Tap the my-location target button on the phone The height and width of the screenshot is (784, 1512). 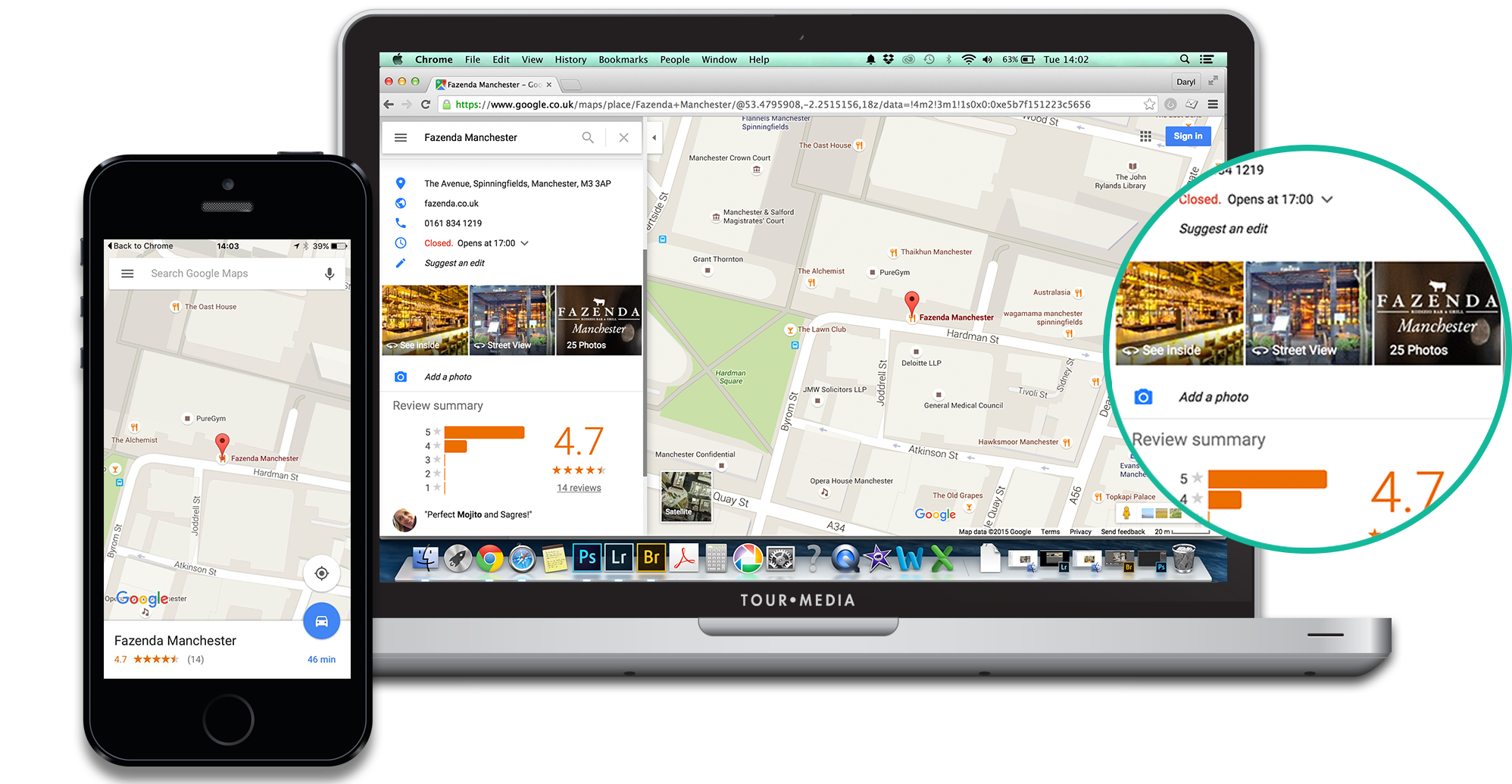click(x=322, y=573)
